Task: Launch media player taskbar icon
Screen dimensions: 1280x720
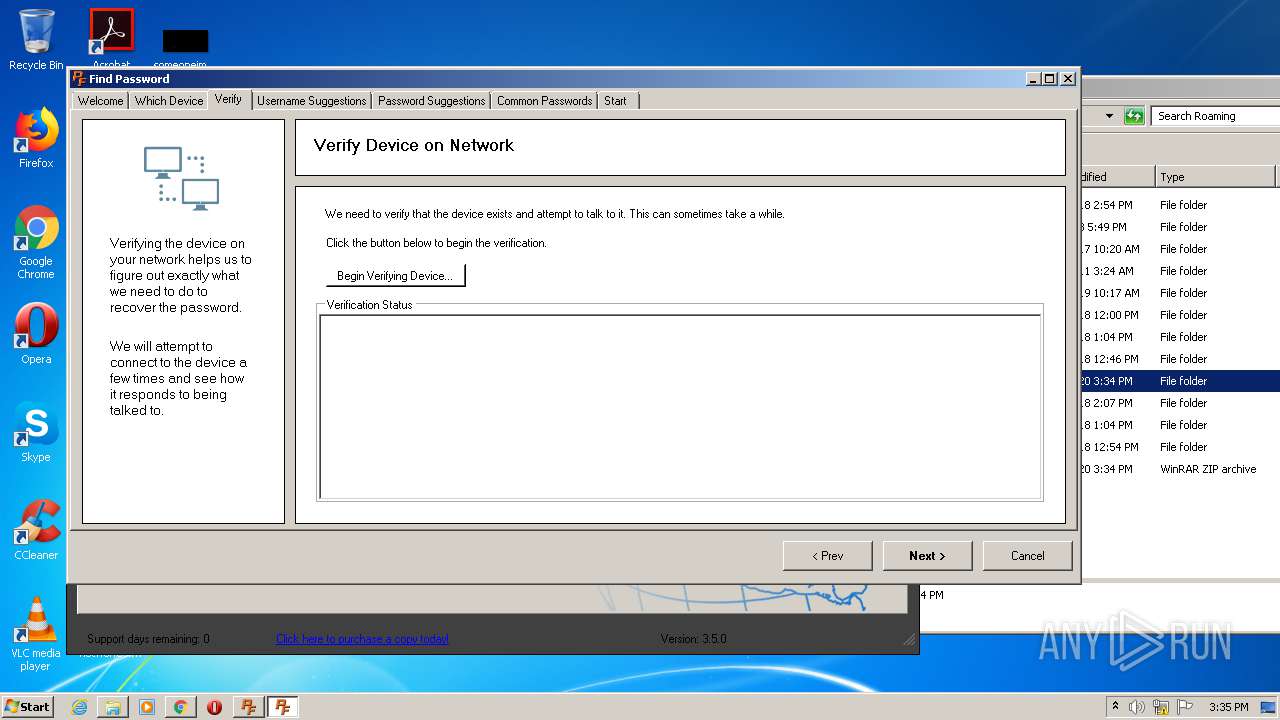Action: (x=147, y=707)
